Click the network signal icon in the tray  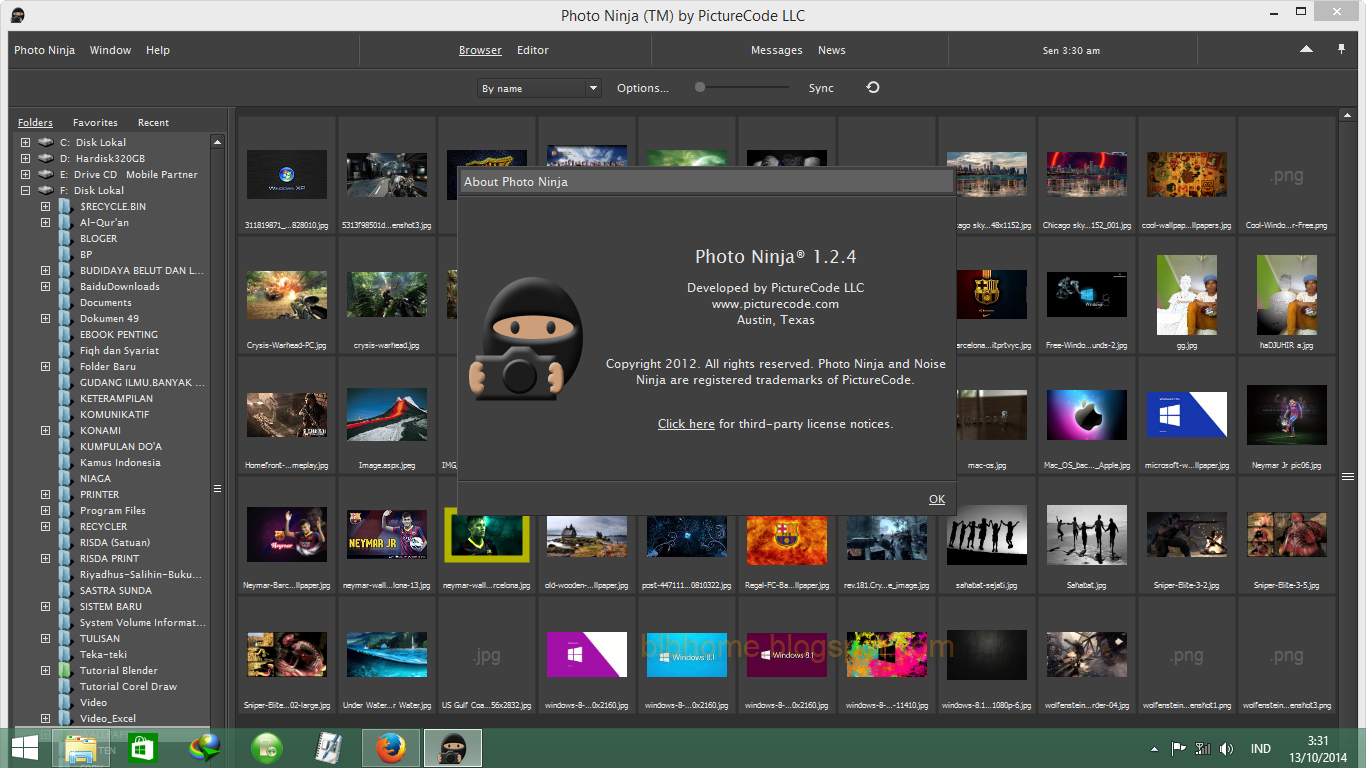(x=1203, y=748)
